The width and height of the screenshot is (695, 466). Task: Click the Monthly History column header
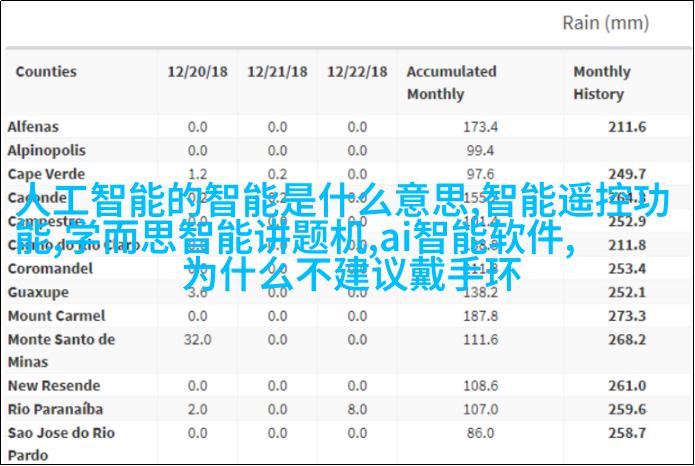click(602, 83)
